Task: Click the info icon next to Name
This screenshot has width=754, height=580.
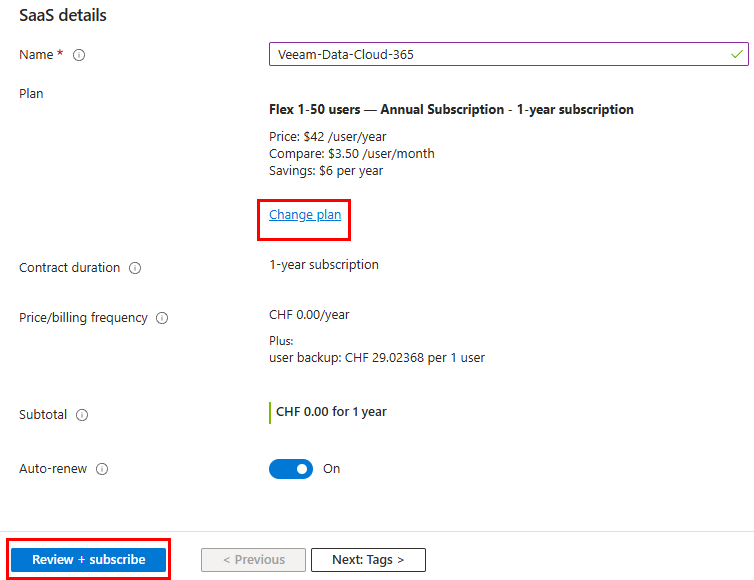Action: pos(79,55)
